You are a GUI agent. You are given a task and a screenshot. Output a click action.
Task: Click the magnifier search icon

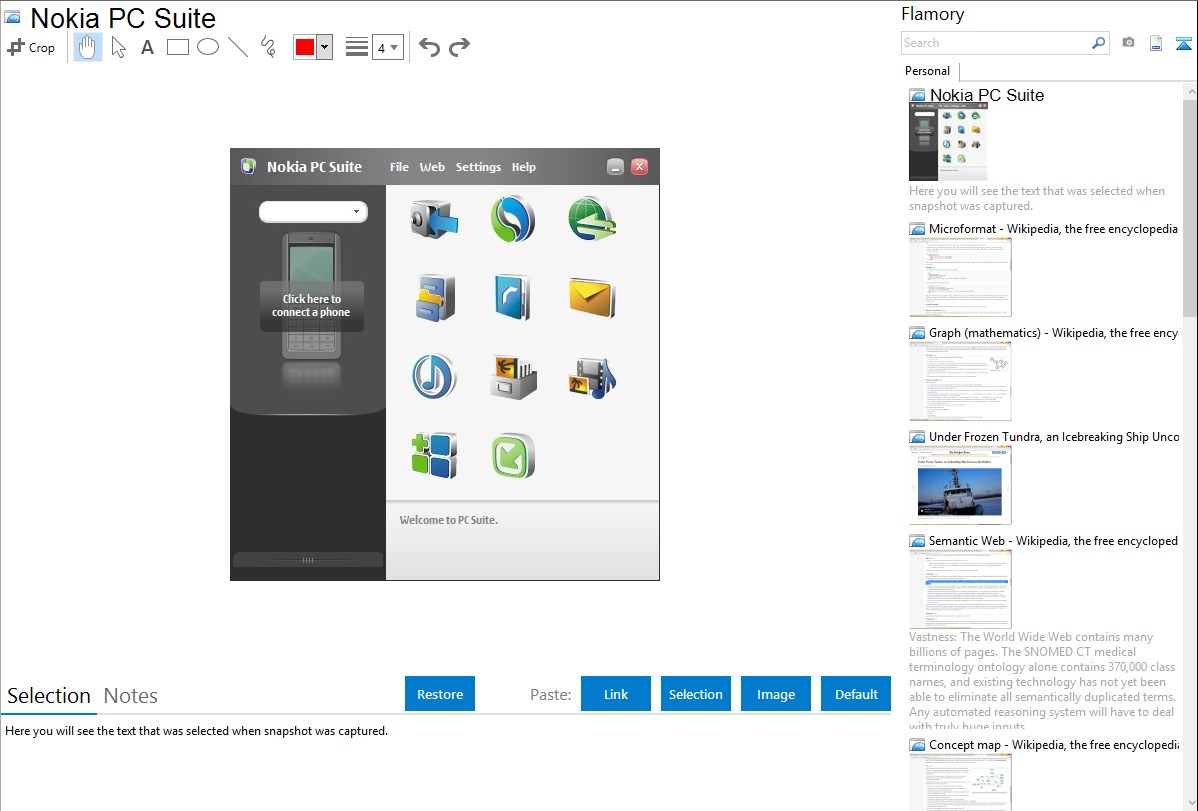1098,43
